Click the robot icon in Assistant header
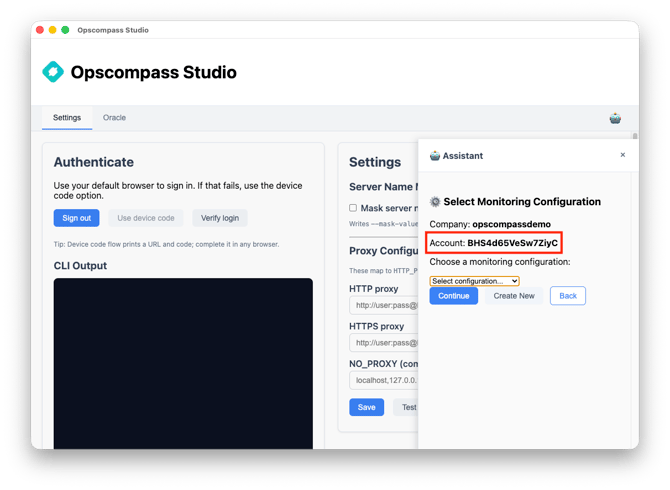This screenshot has height=490, width=670. click(x=435, y=156)
